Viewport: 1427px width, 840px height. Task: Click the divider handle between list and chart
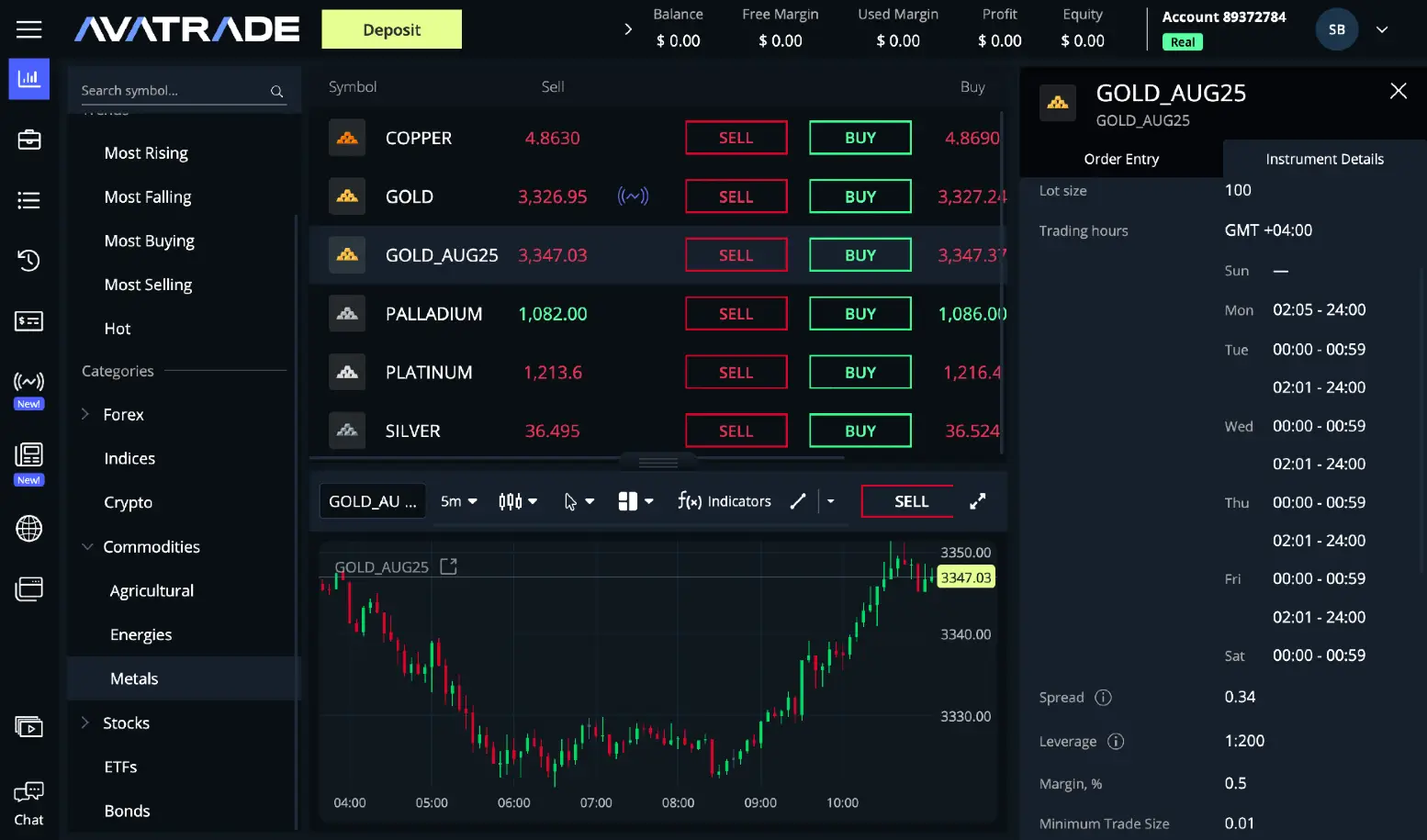coord(658,462)
